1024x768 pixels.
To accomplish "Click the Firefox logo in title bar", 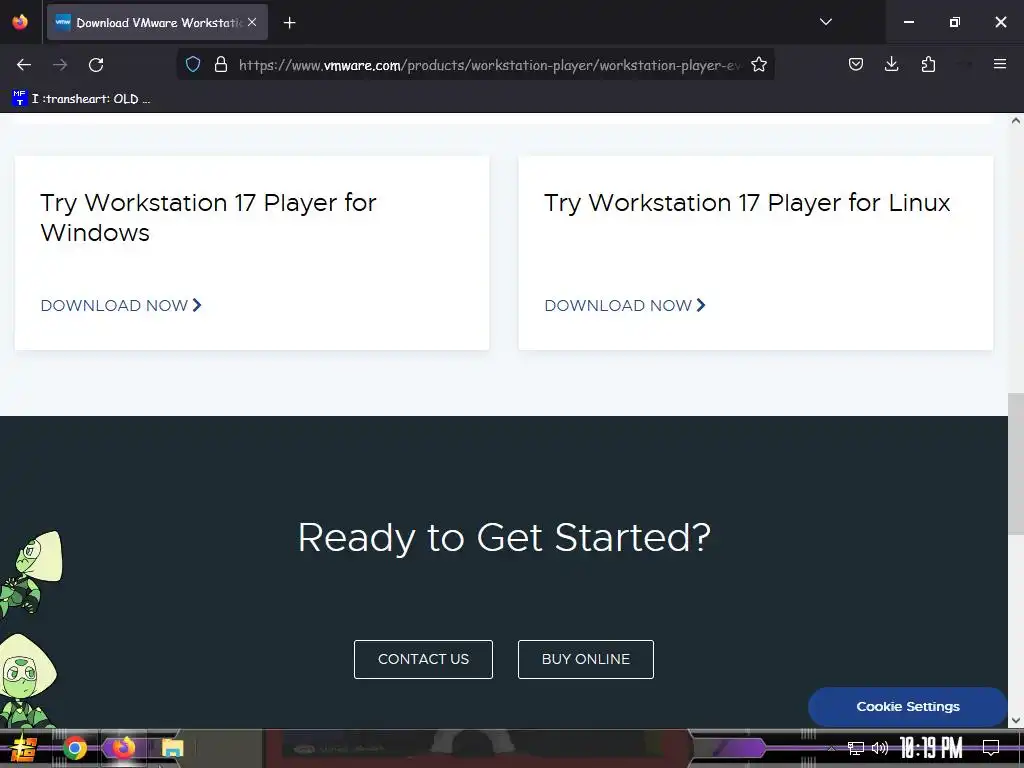I will (20, 22).
